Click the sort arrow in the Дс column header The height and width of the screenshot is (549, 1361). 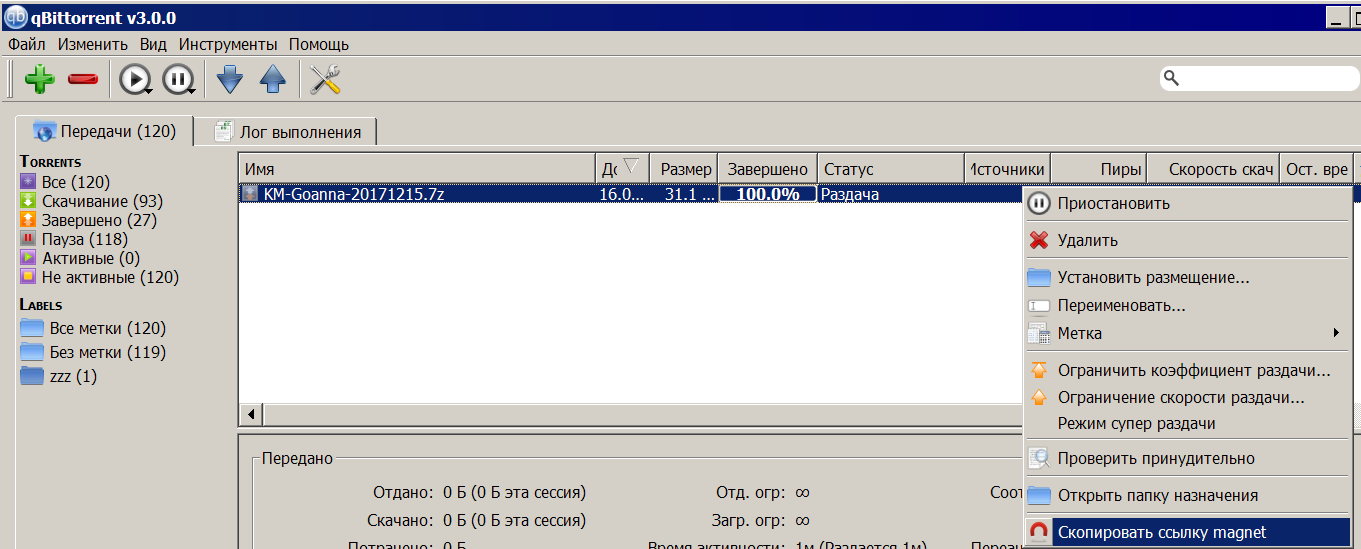click(631, 166)
